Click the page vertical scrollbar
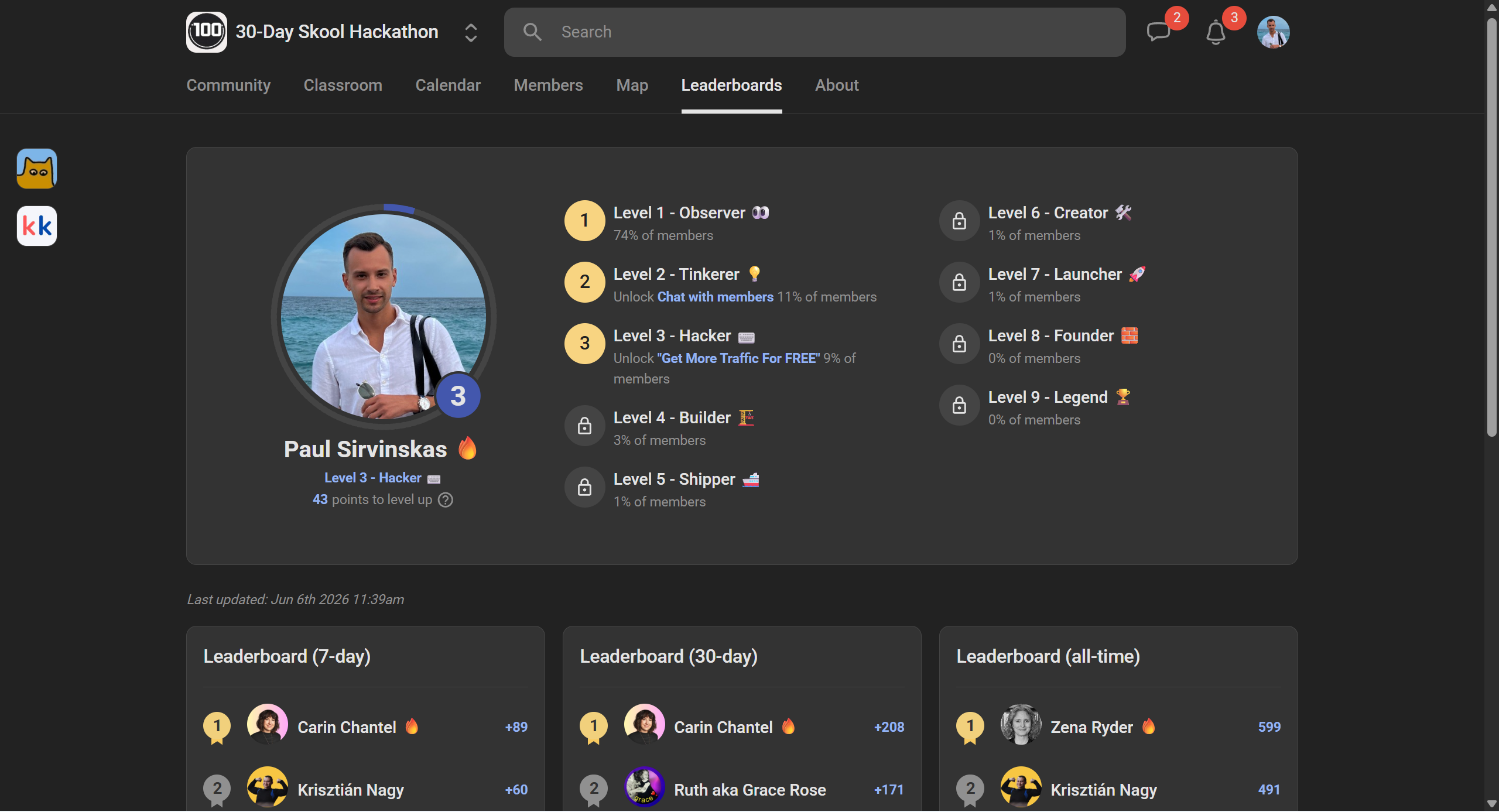1499x812 pixels. click(x=1492, y=228)
